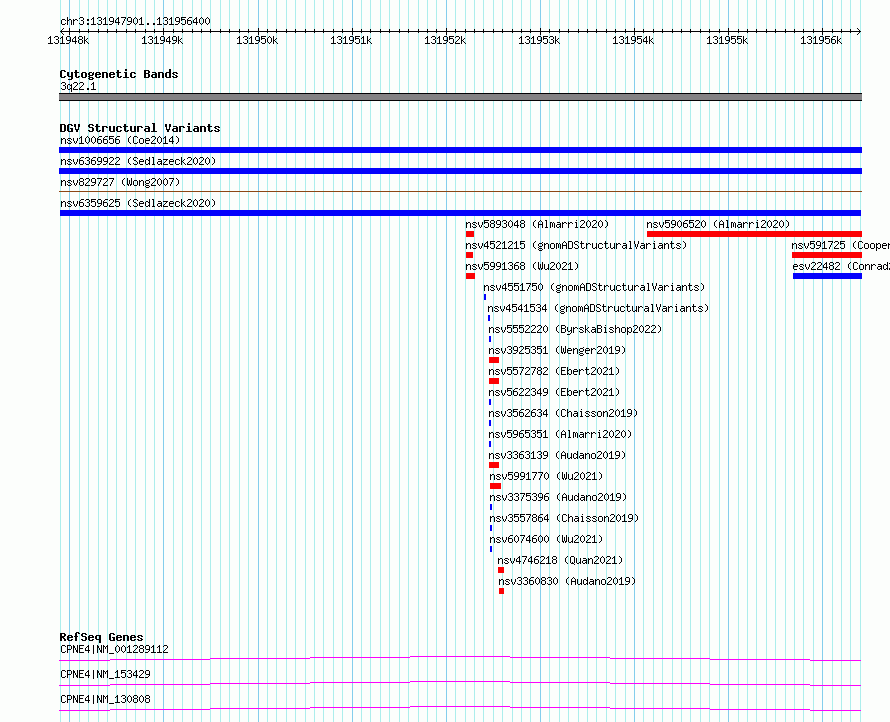The height and width of the screenshot is (722, 890).
Task: Click nsv3562634 (Chaisson2019) label
Action: [x=563, y=413]
